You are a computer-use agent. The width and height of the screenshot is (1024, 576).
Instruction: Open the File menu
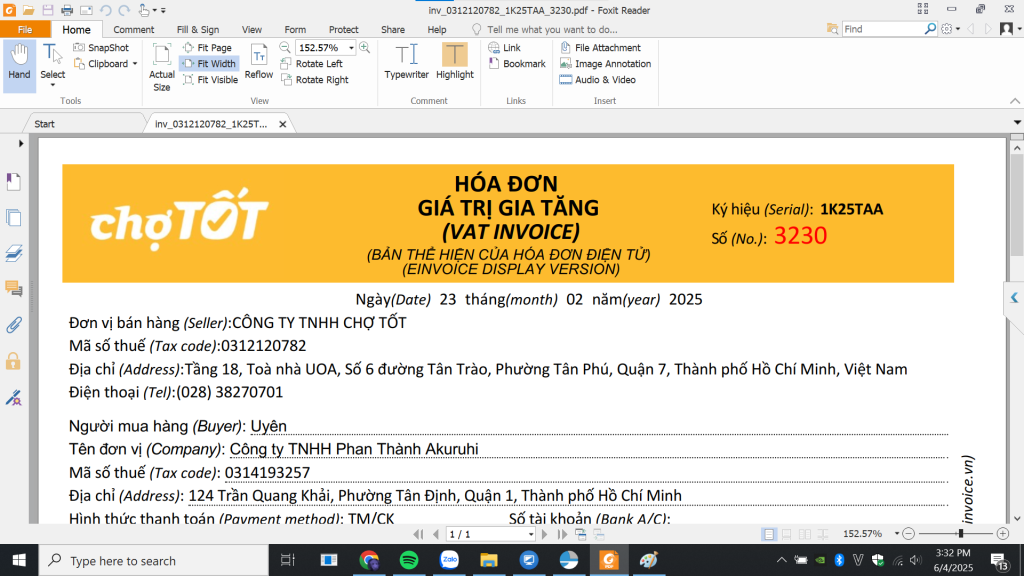click(x=25, y=29)
